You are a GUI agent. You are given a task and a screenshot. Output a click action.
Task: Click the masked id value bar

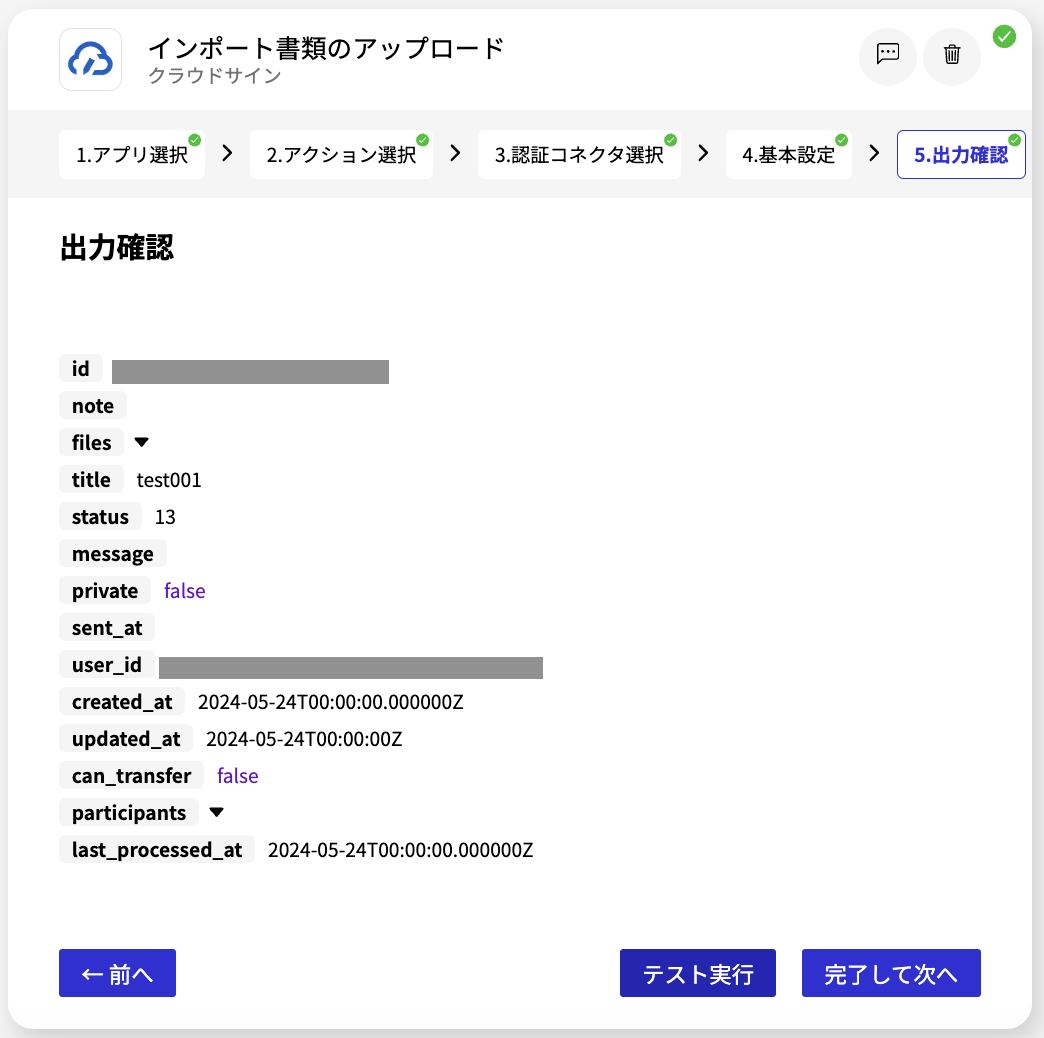tap(250, 372)
